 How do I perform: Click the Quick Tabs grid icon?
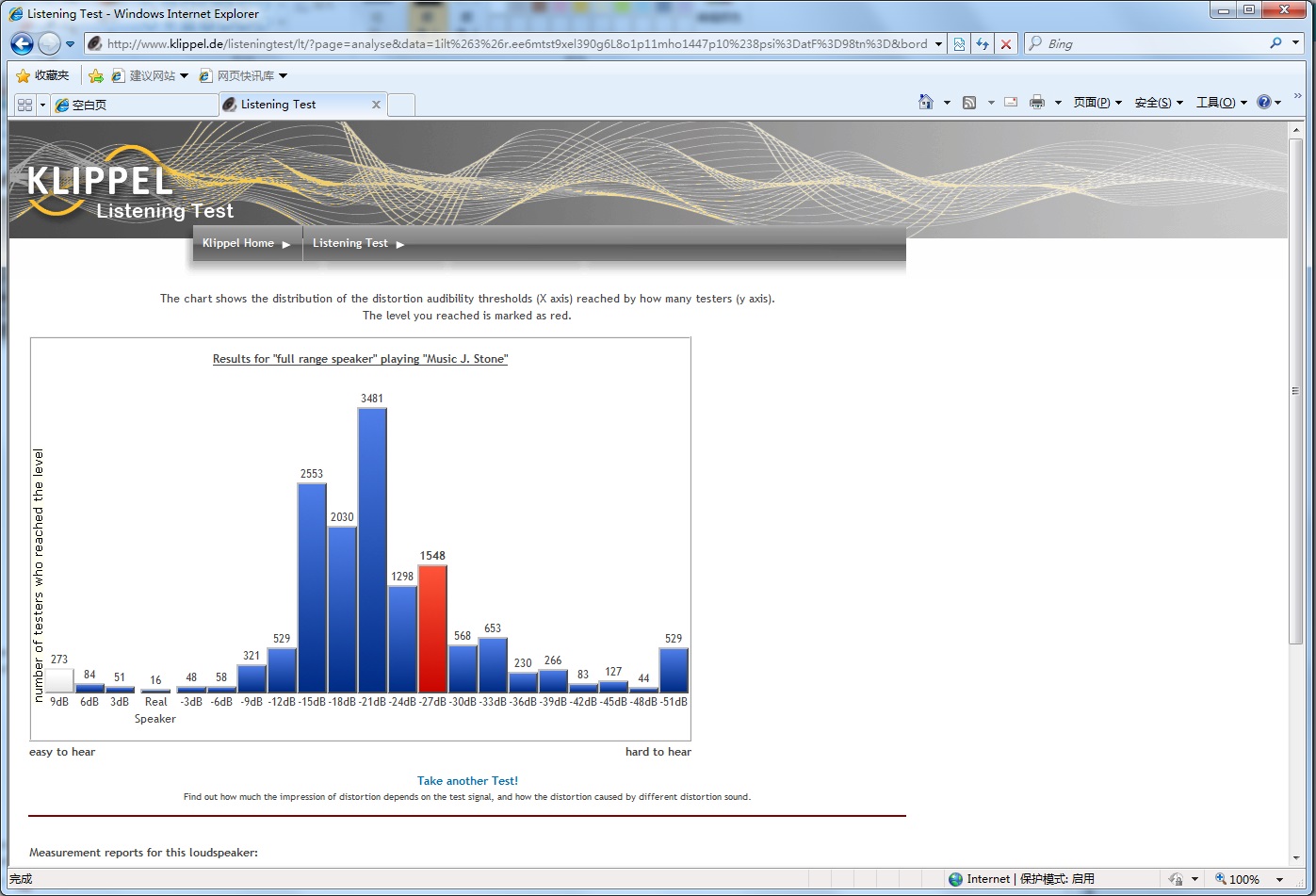coord(24,105)
